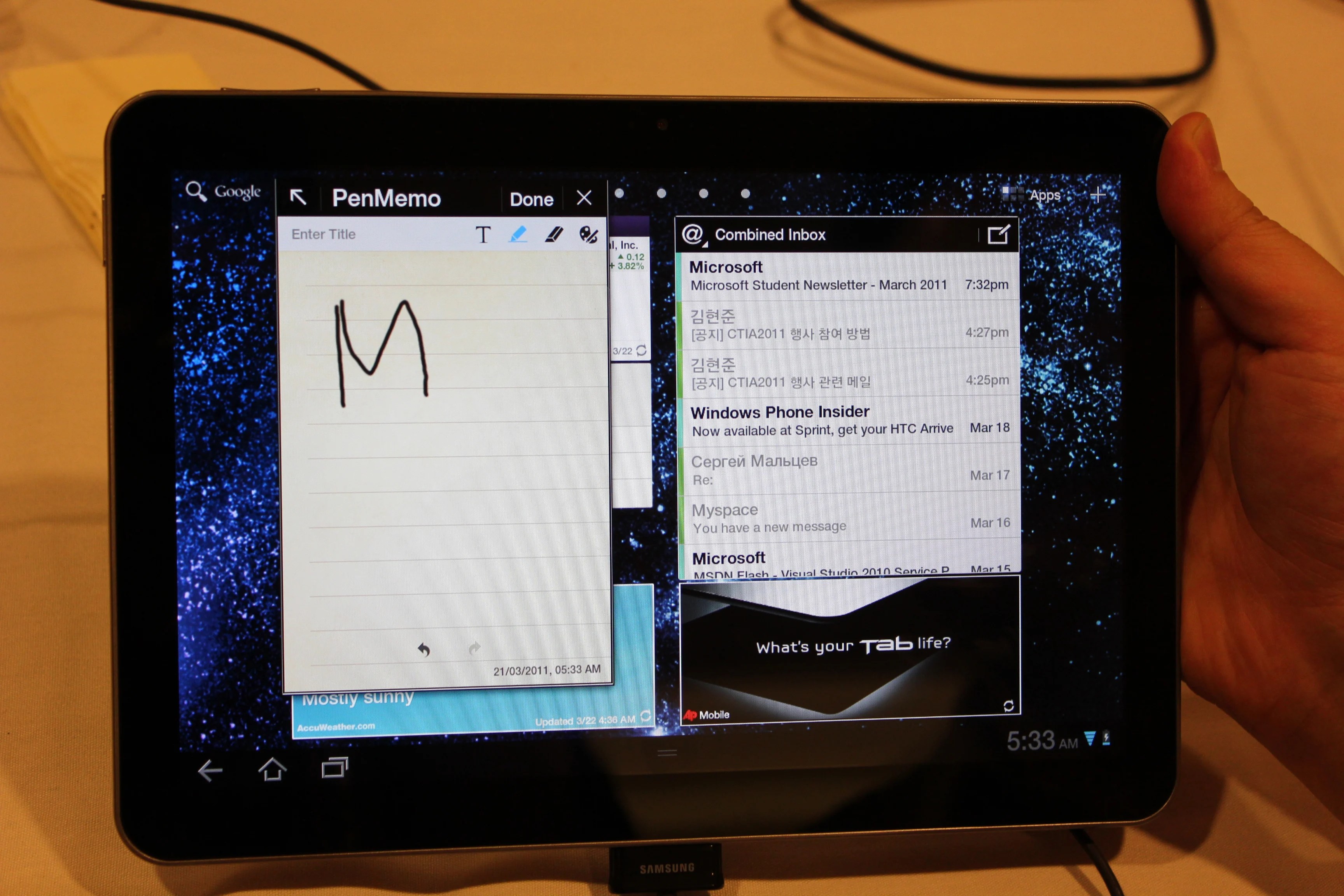Tap the Mostly sunny weather text

358,698
